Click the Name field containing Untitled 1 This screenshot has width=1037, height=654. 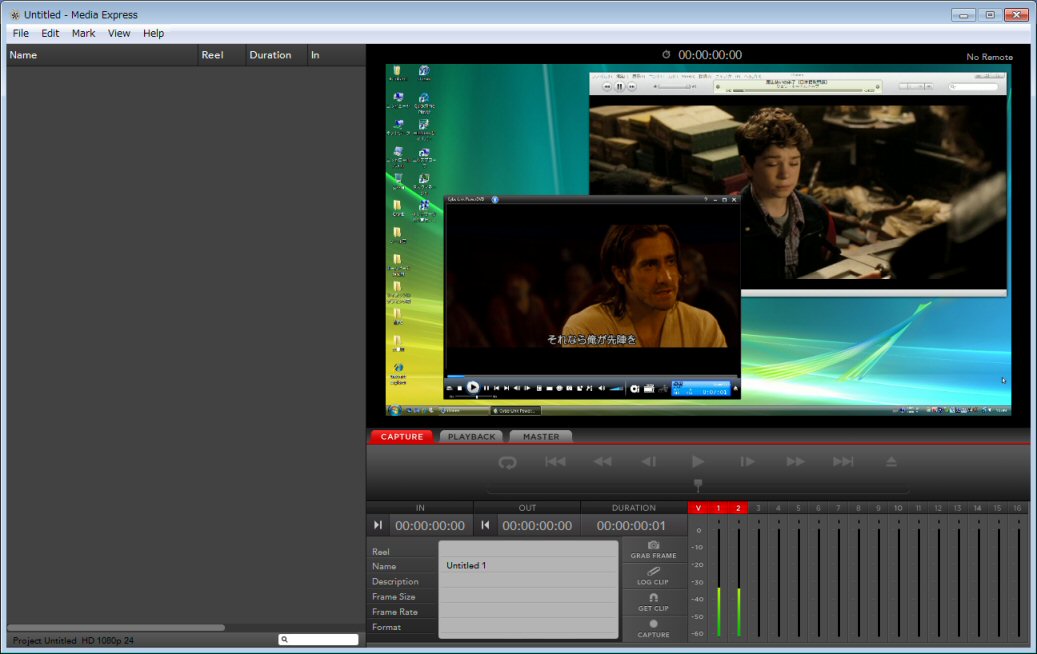tap(528, 565)
